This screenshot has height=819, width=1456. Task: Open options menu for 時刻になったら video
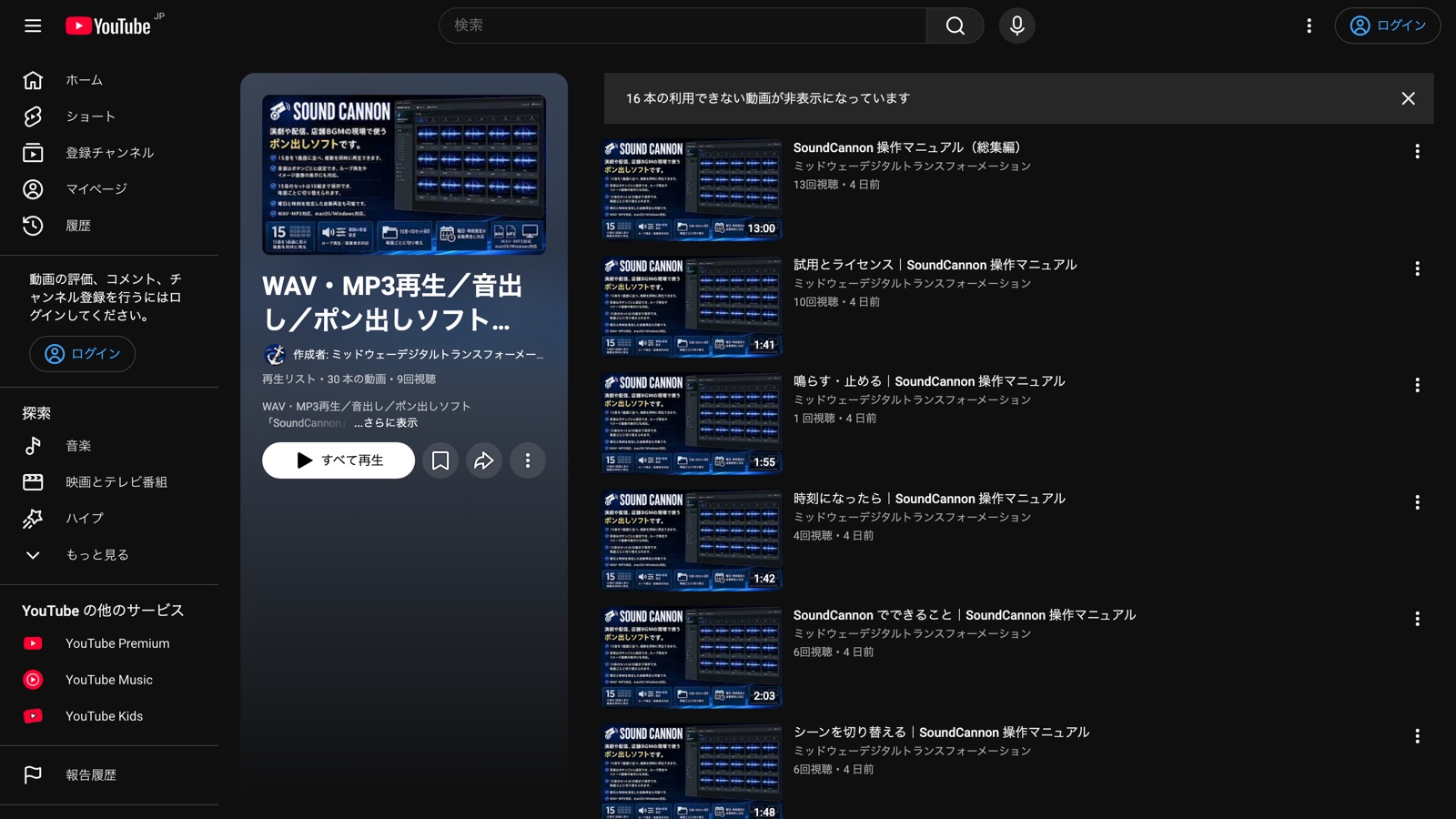(x=1417, y=502)
